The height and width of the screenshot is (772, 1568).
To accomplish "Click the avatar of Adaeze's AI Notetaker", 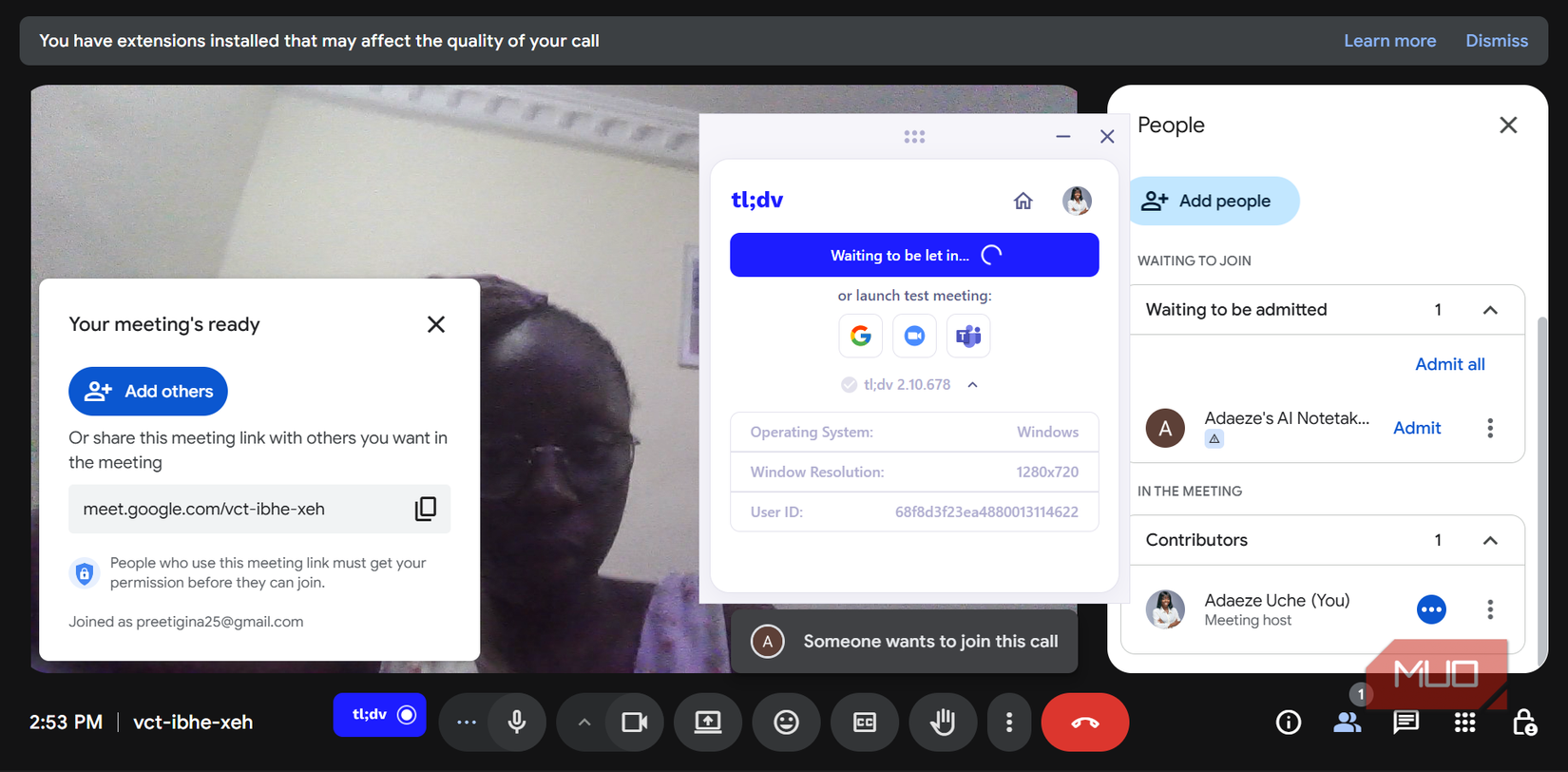I will (x=1165, y=428).
